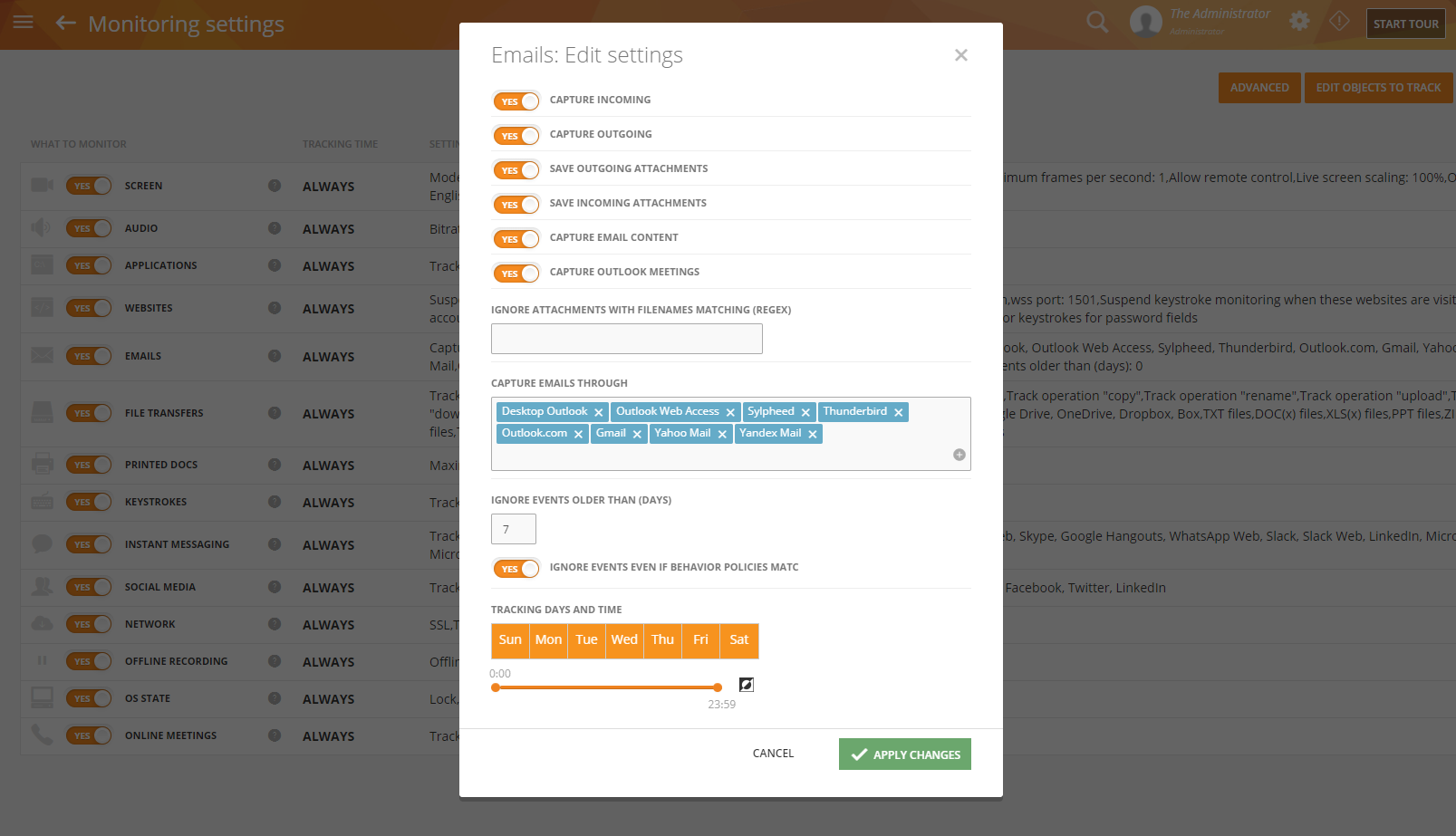Click the Start Tour button

coord(1406,24)
